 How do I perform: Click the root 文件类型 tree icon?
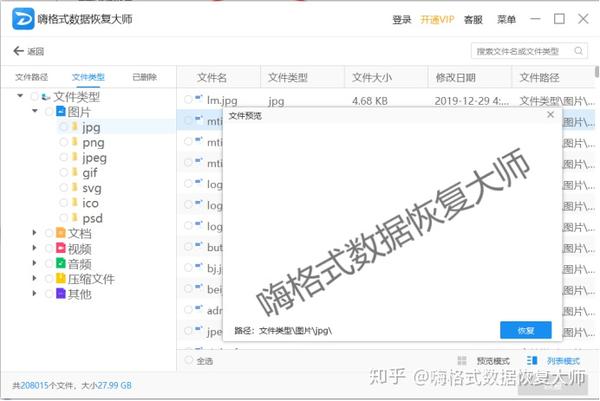(46, 97)
